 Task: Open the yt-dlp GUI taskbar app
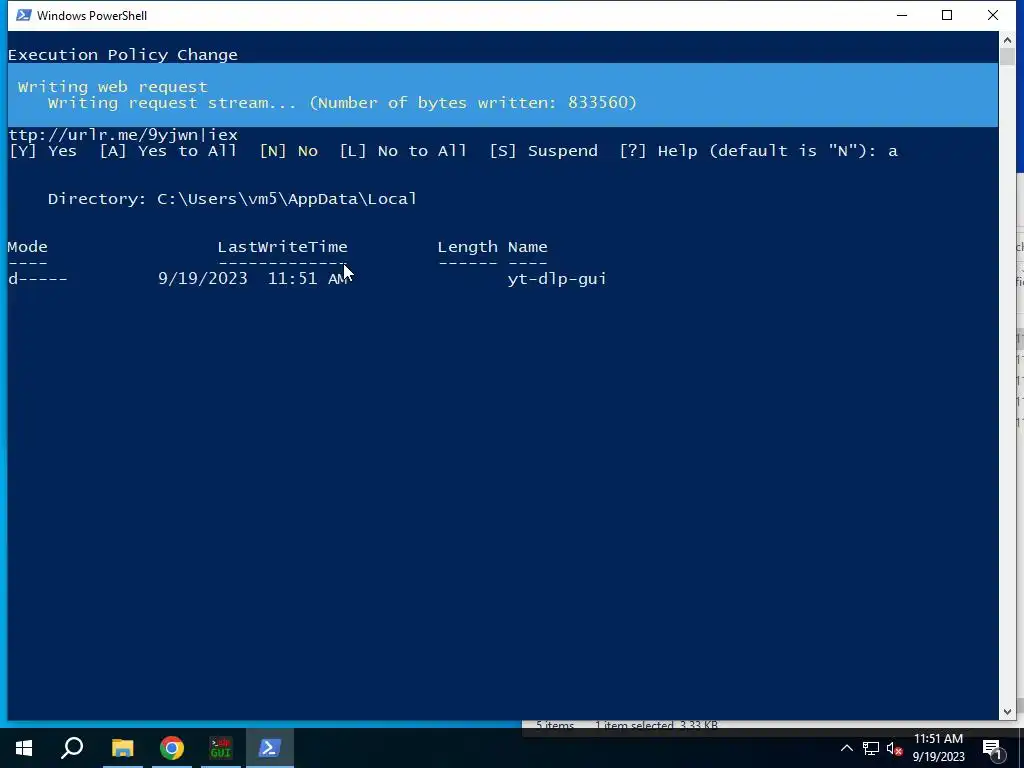[221, 748]
